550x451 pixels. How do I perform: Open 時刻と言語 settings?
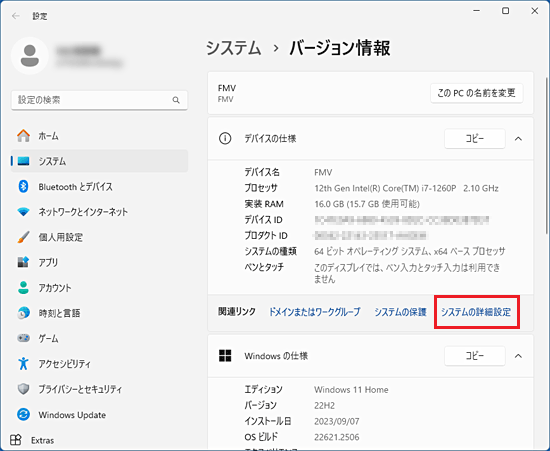point(99,313)
